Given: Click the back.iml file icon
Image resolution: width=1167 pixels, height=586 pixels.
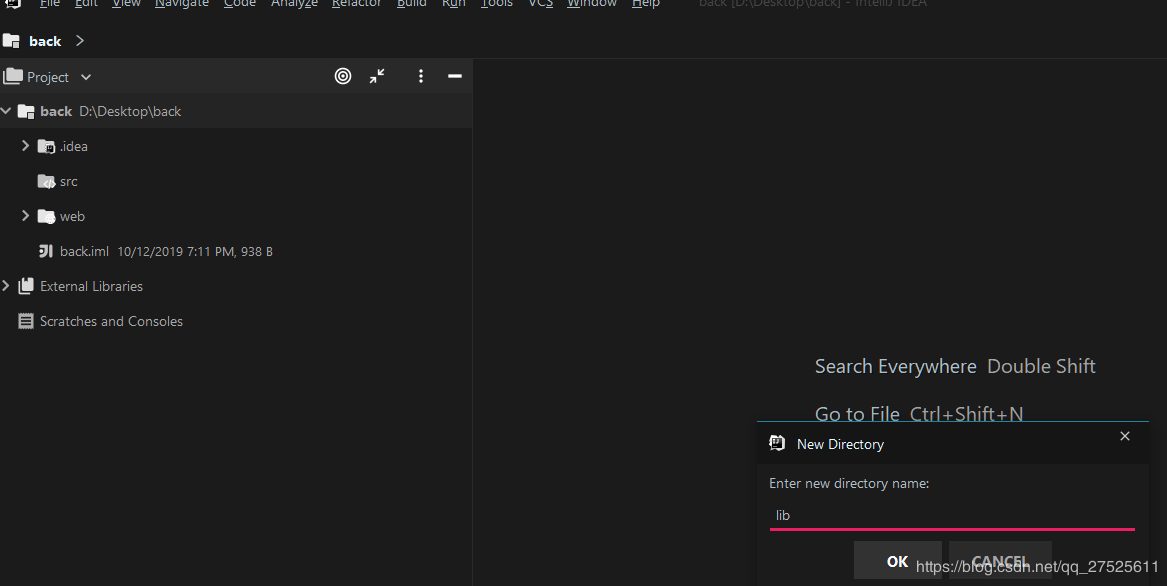Looking at the screenshot, I should (46, 251).
